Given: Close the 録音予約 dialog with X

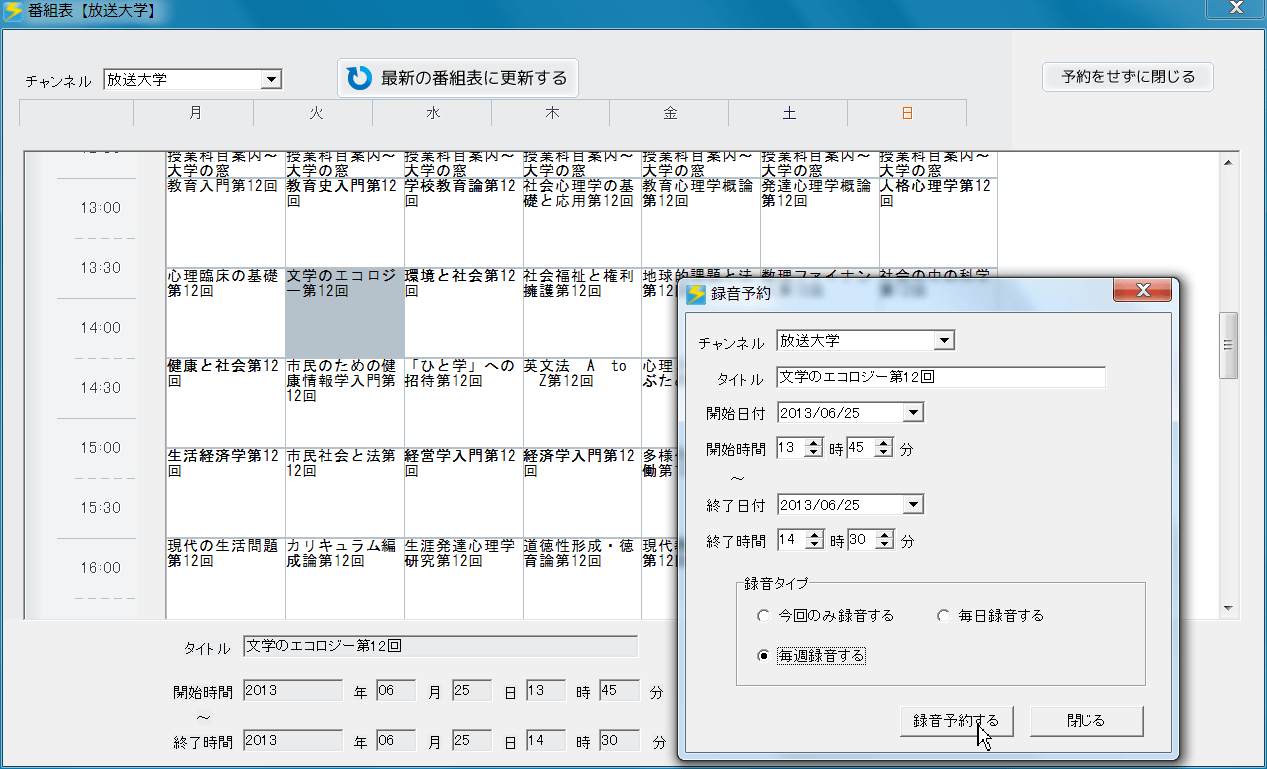Looking at the screenshot, I should pos(1143,291).
